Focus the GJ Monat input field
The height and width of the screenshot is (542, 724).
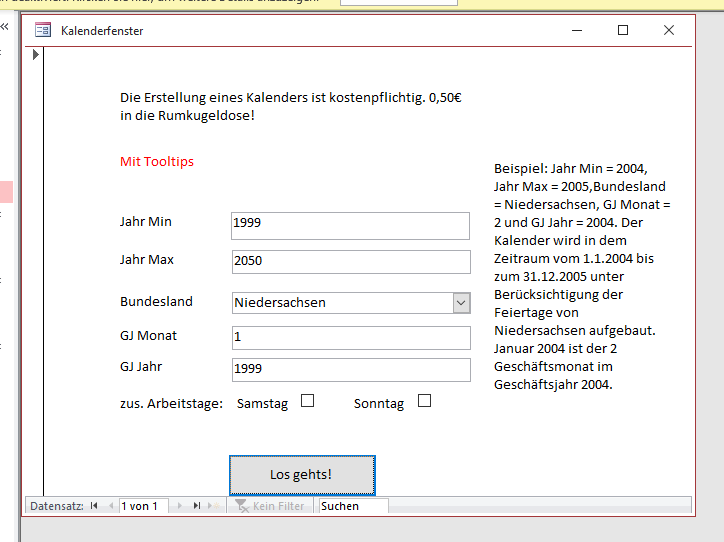pyautogui.click(x=350, y=337)
